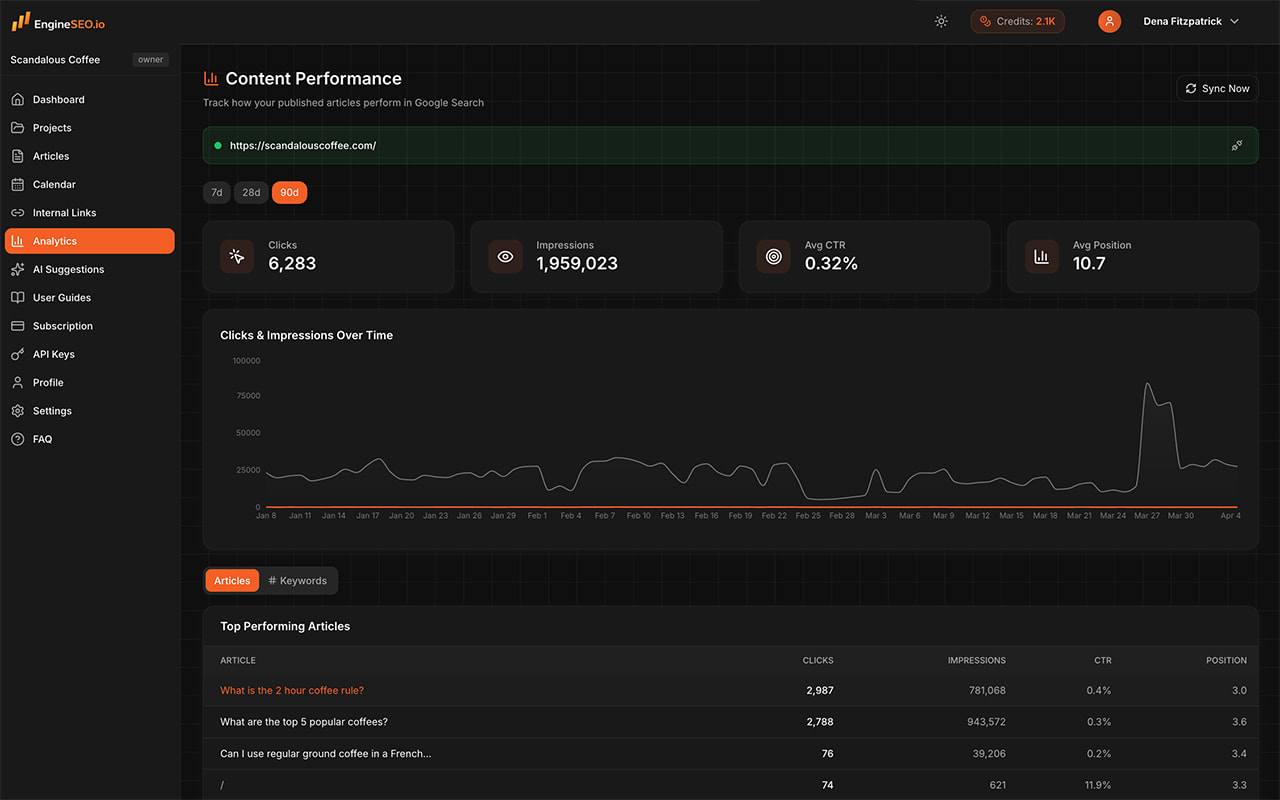
Task: Click the Avg Position chart icon
Action: point(1041,256)
